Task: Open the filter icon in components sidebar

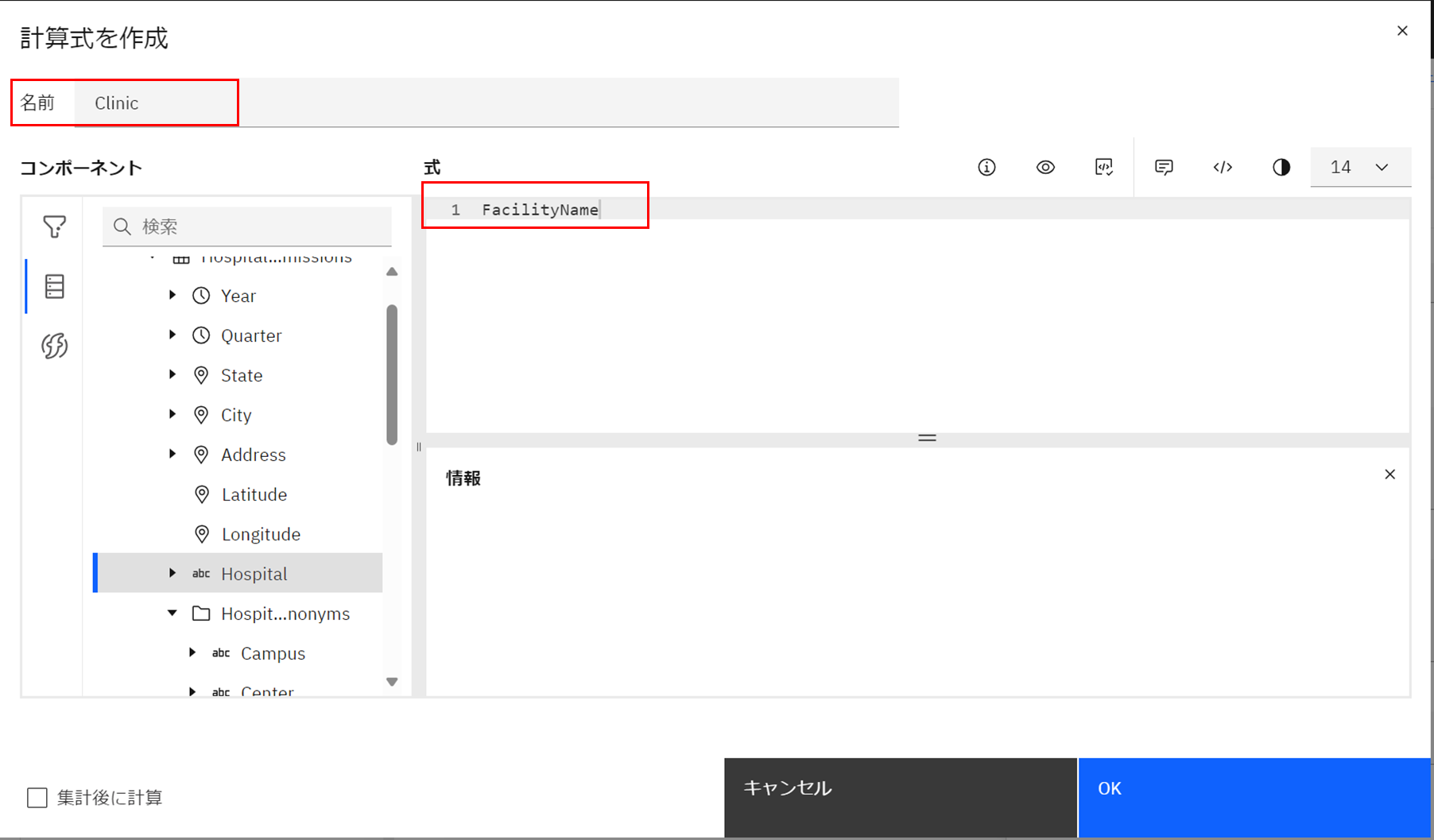Action: tap(54, 227)
